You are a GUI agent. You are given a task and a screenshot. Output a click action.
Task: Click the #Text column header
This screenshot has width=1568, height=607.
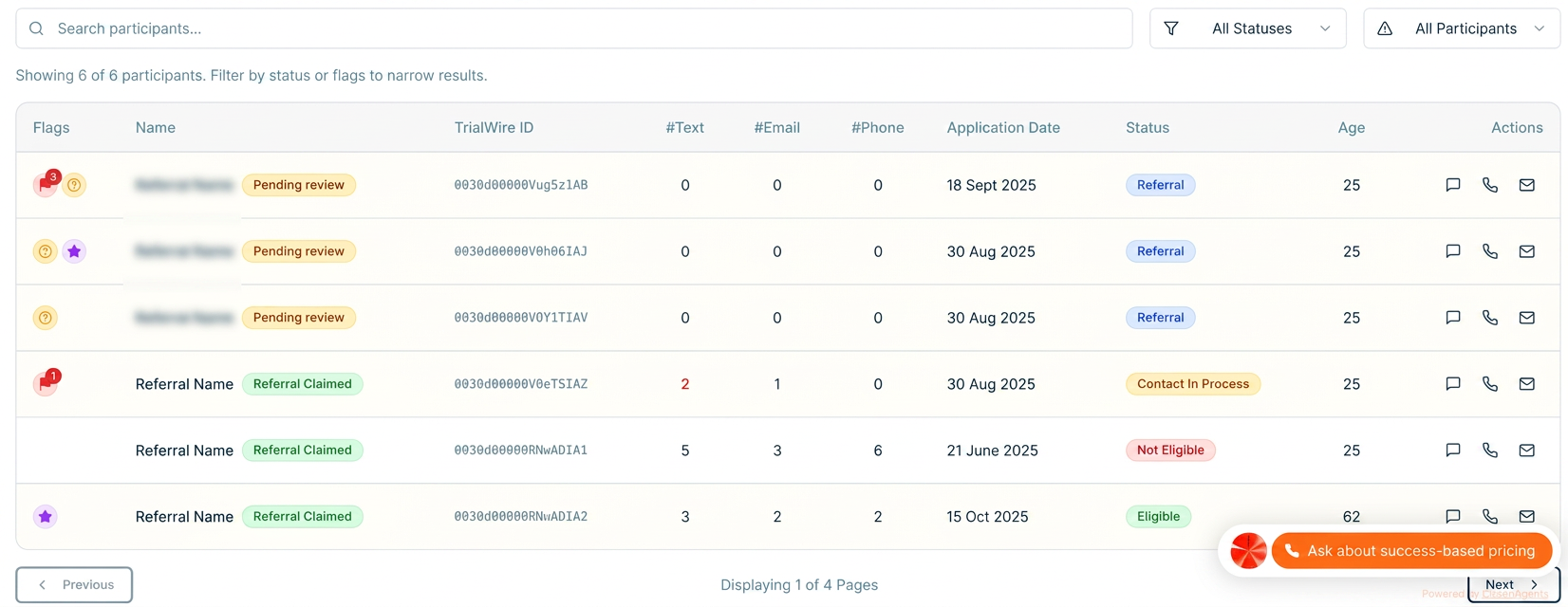684,128
